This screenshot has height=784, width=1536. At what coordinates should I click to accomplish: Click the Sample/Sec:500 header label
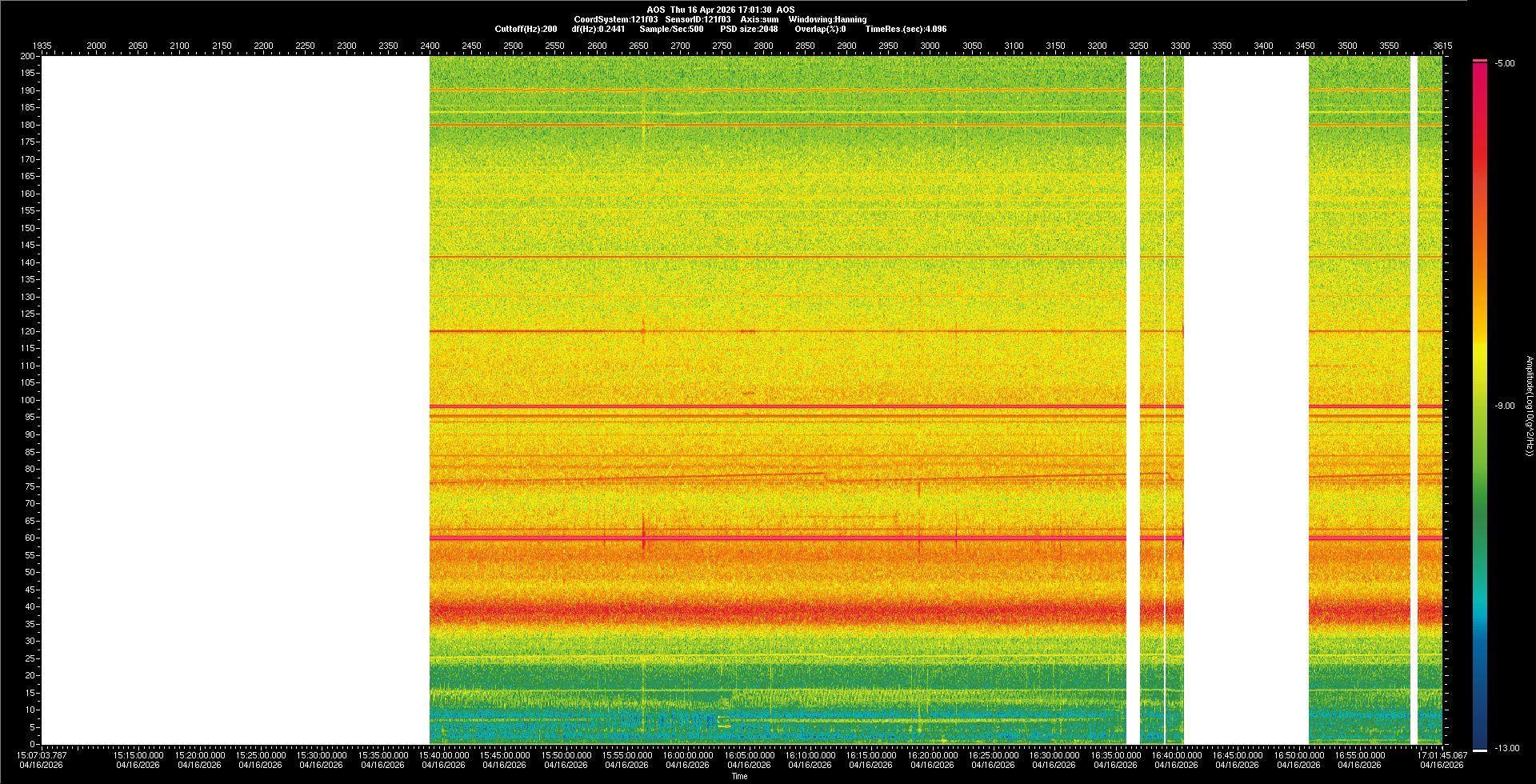tap(671, 29)
